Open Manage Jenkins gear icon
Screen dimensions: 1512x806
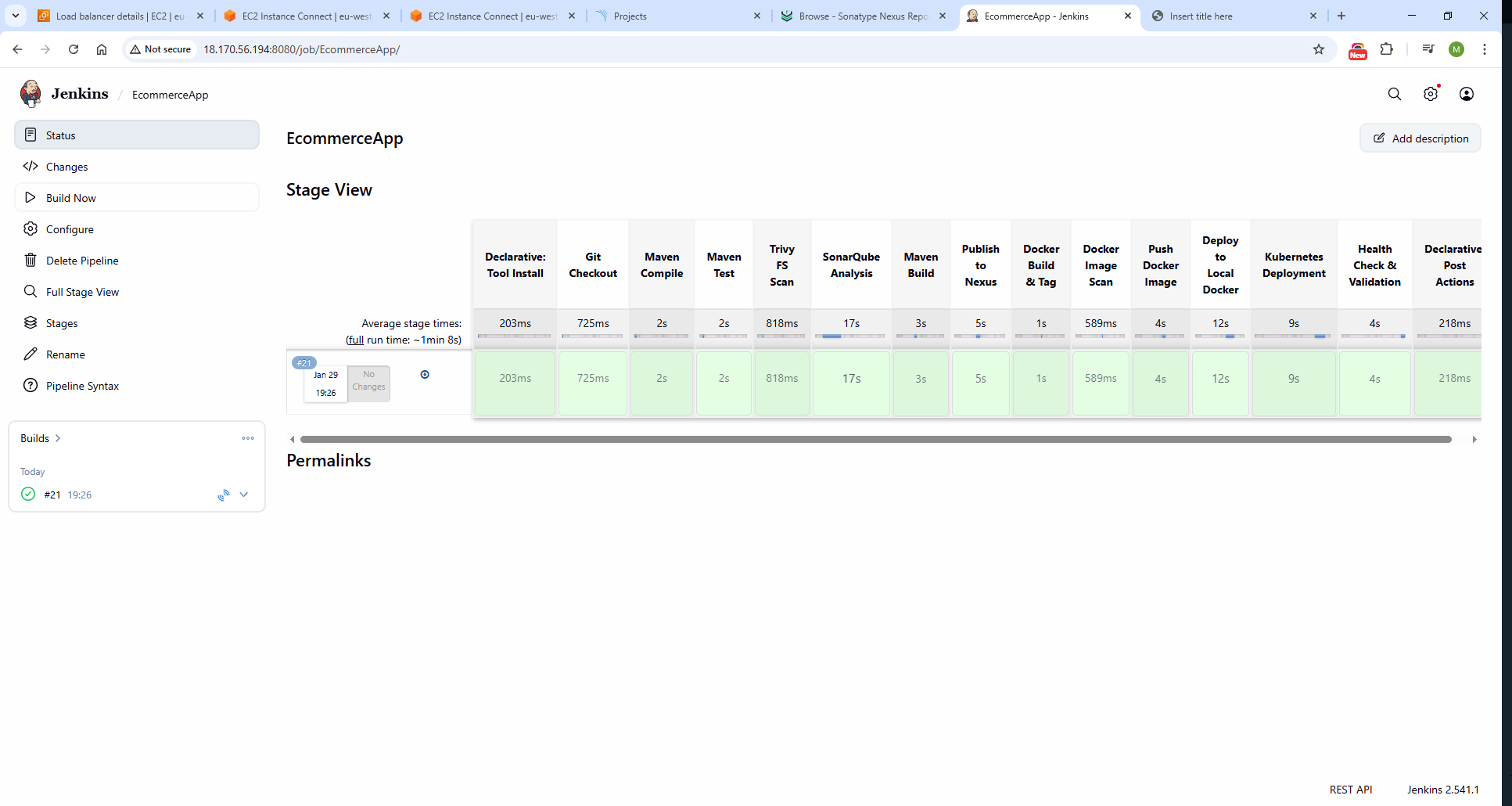tap(1431, 94)
